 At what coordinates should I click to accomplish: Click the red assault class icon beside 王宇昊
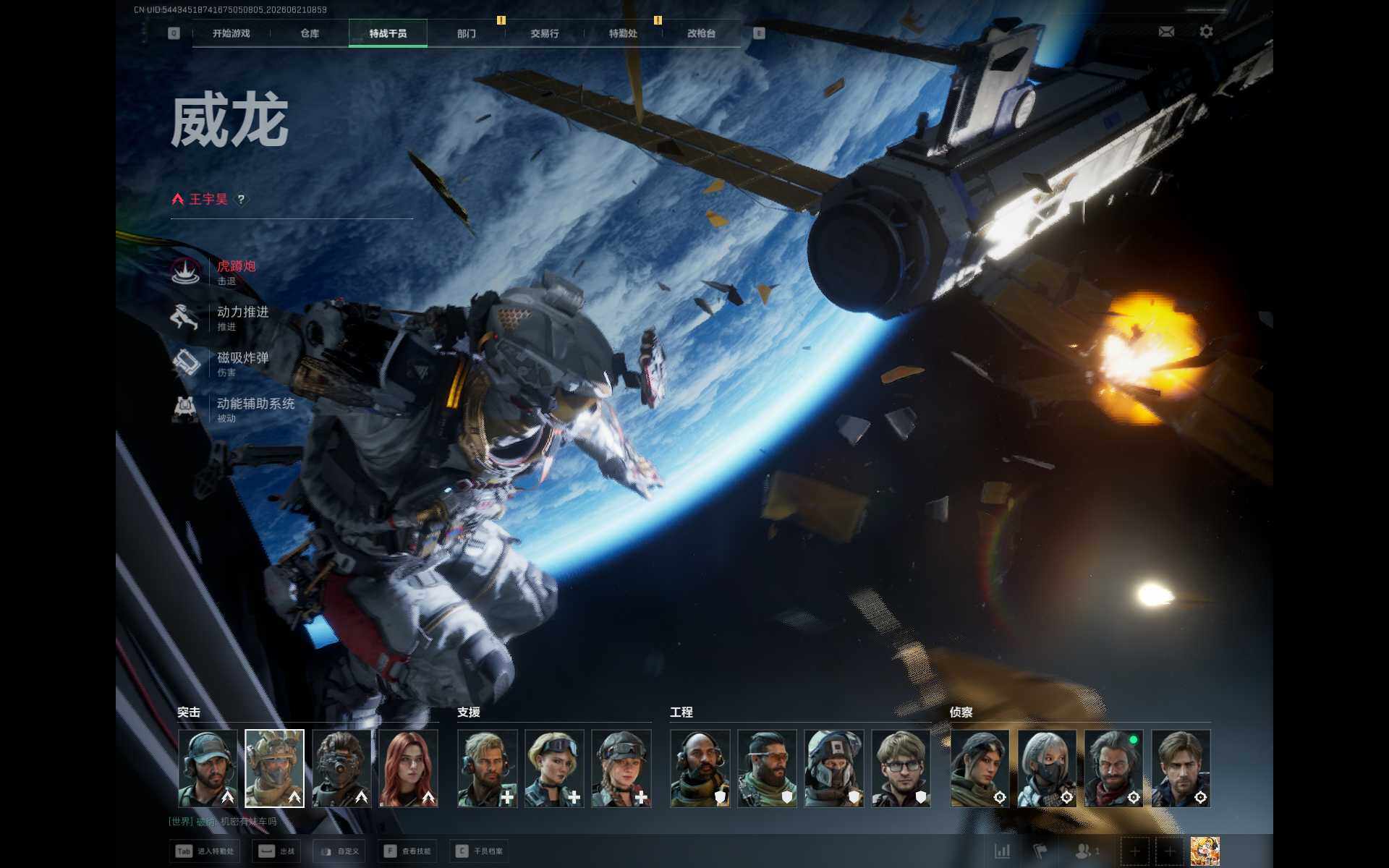[178, 199]
